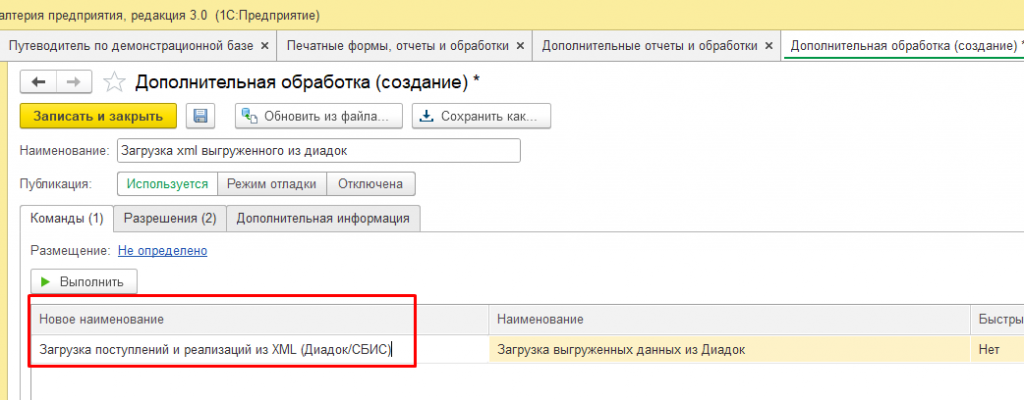Open the Не определено placement link
1024x400 pixels.
[x=162, y=250]
